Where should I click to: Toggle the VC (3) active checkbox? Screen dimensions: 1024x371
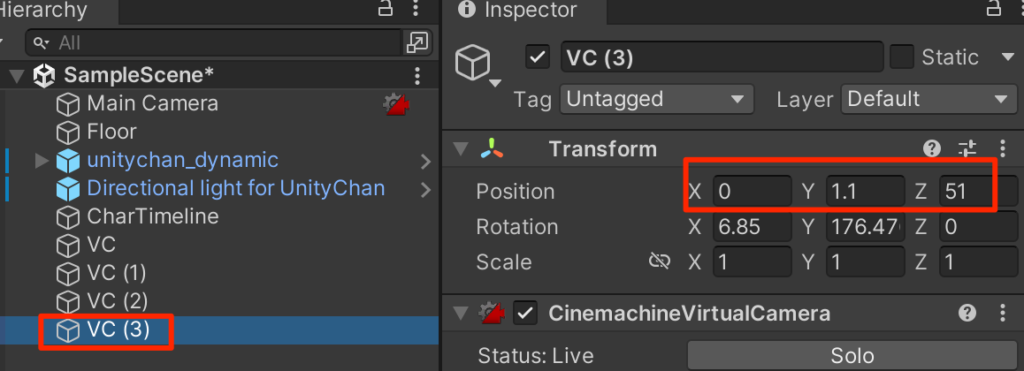click(537, 57)
